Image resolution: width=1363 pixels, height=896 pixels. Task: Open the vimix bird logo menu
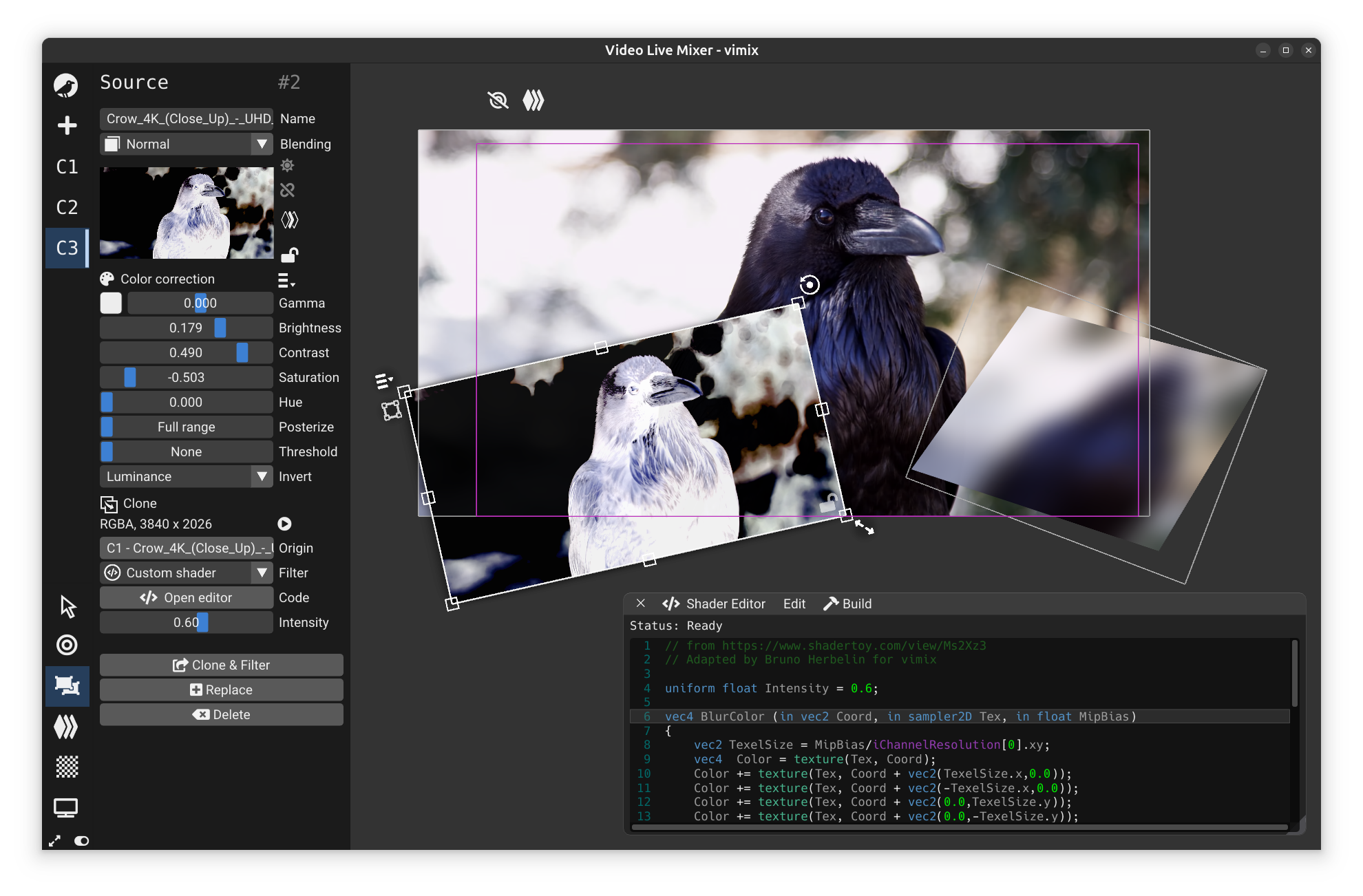click(x=66, y=85)
